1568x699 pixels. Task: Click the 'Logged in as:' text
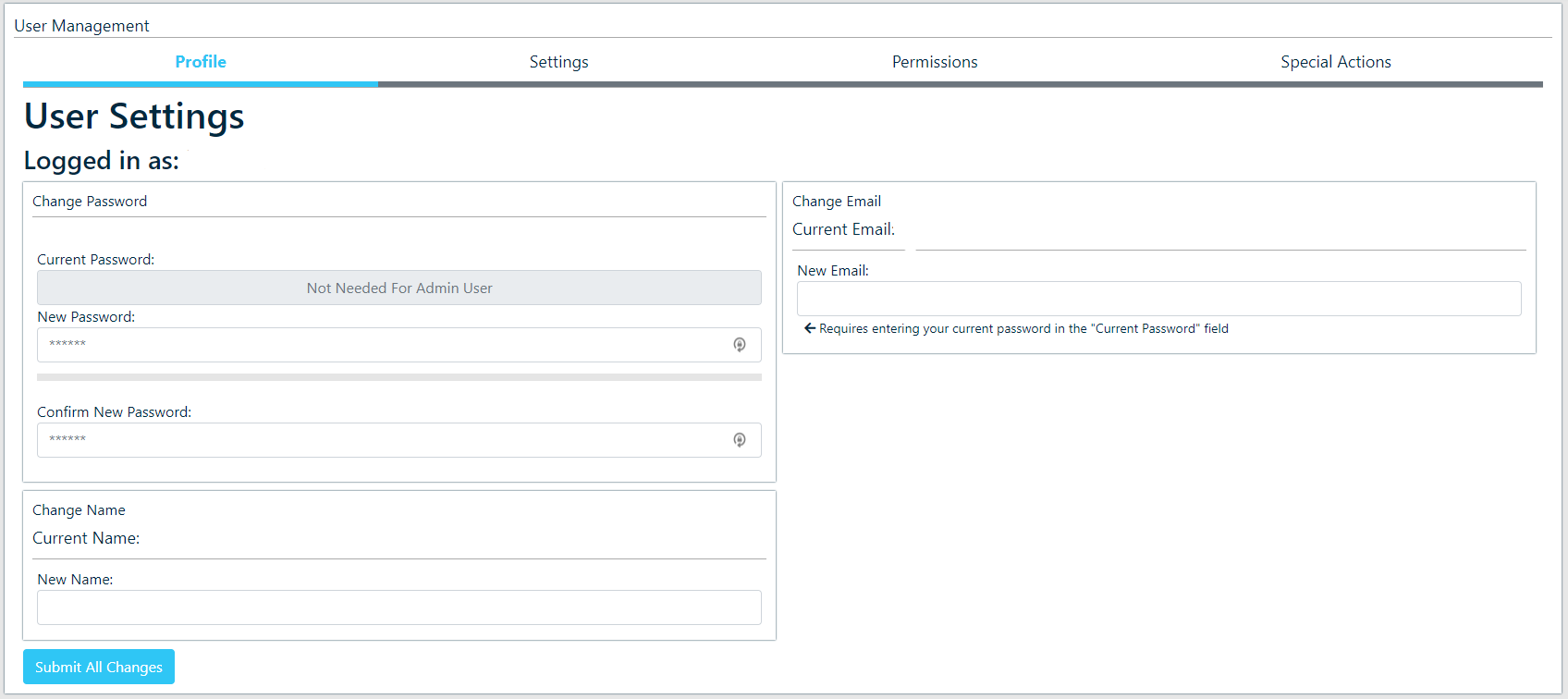click(x=102, y=161)
